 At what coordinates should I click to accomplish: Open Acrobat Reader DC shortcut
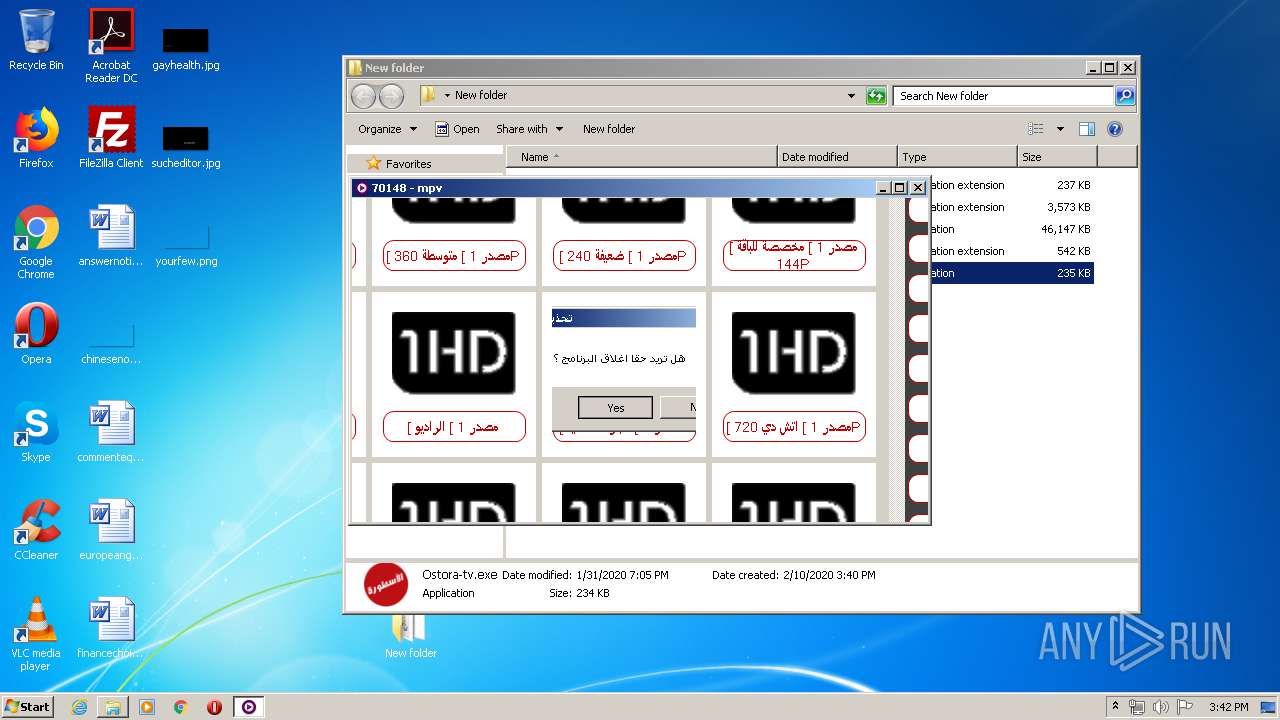tap(111, 46)
